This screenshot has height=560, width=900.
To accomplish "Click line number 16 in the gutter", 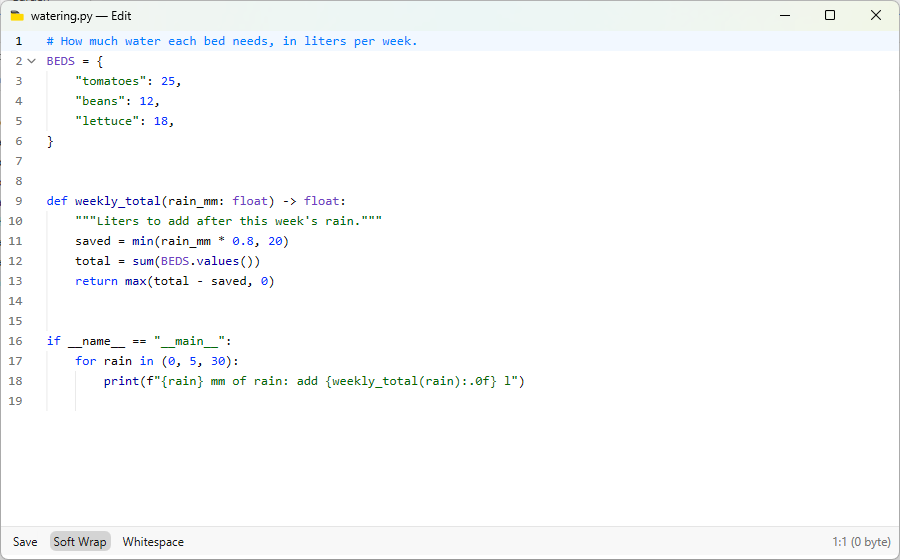I will coord(15,341).
